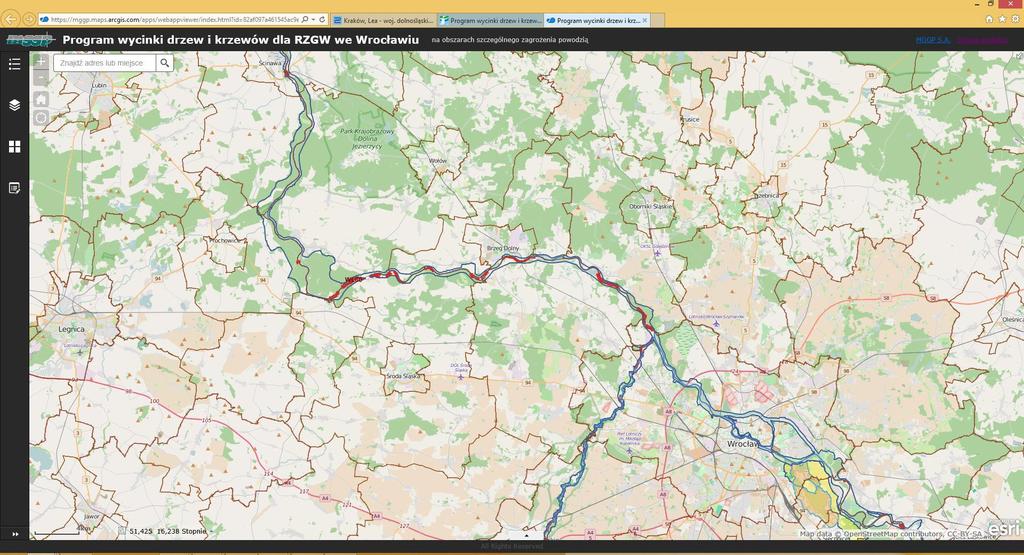Close the active browser tab
Viewport: 1024px width, 555px height.
[645, 20]
